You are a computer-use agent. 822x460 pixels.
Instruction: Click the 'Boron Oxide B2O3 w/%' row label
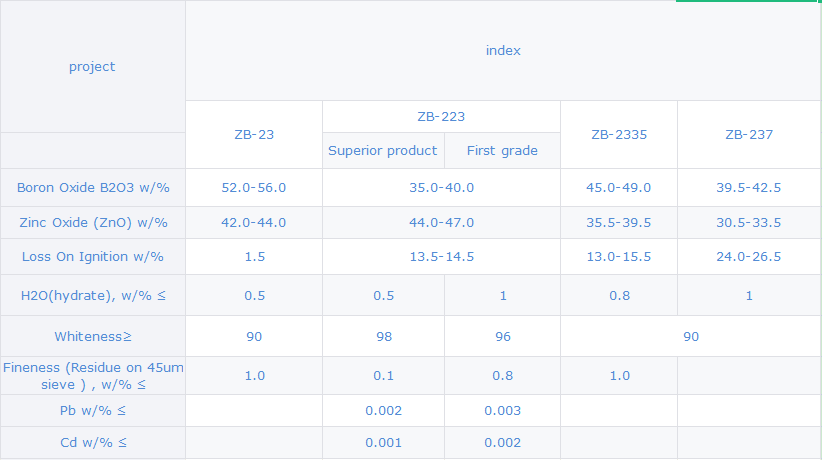pos(92,188)
